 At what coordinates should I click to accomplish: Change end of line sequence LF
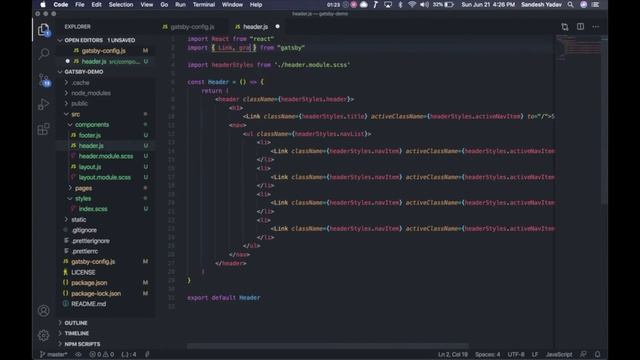pyautogui.click(x=535, y=354)
